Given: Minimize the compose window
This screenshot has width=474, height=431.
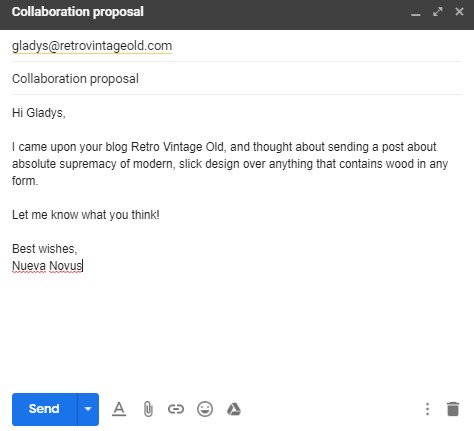Looking at the screenshot, I should pos(416,14).
